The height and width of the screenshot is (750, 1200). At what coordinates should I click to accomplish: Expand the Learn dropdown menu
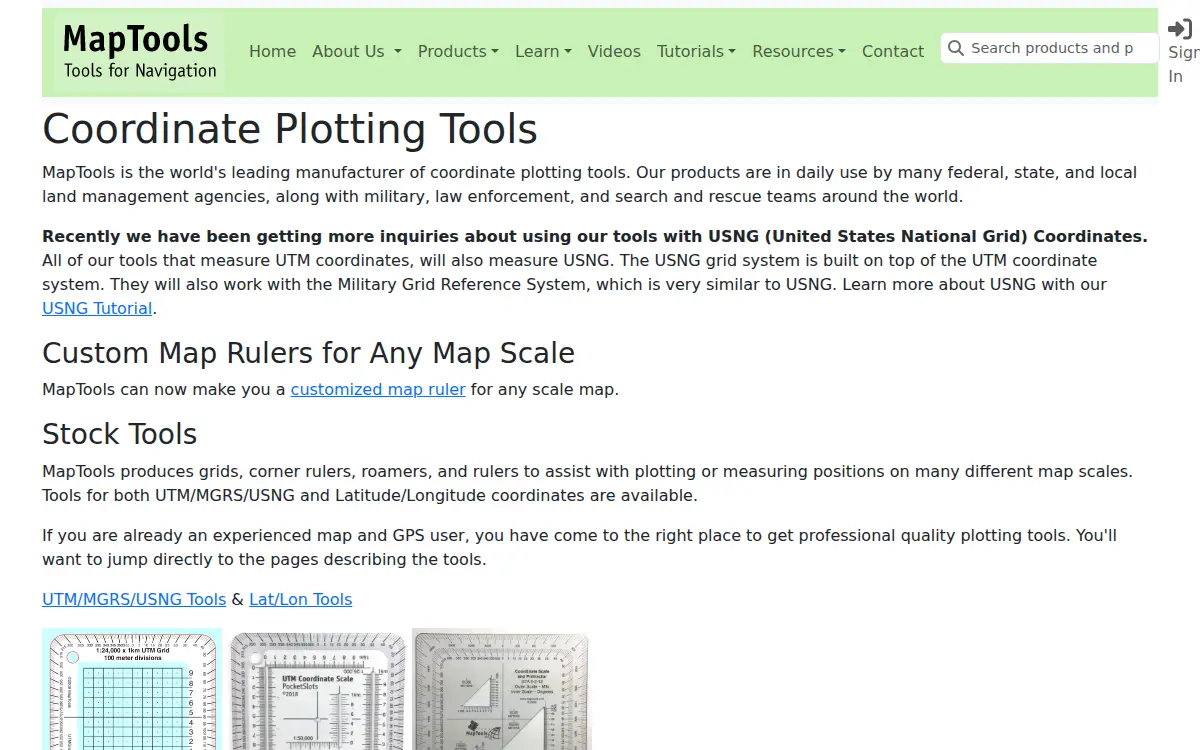tap(543, 51)
